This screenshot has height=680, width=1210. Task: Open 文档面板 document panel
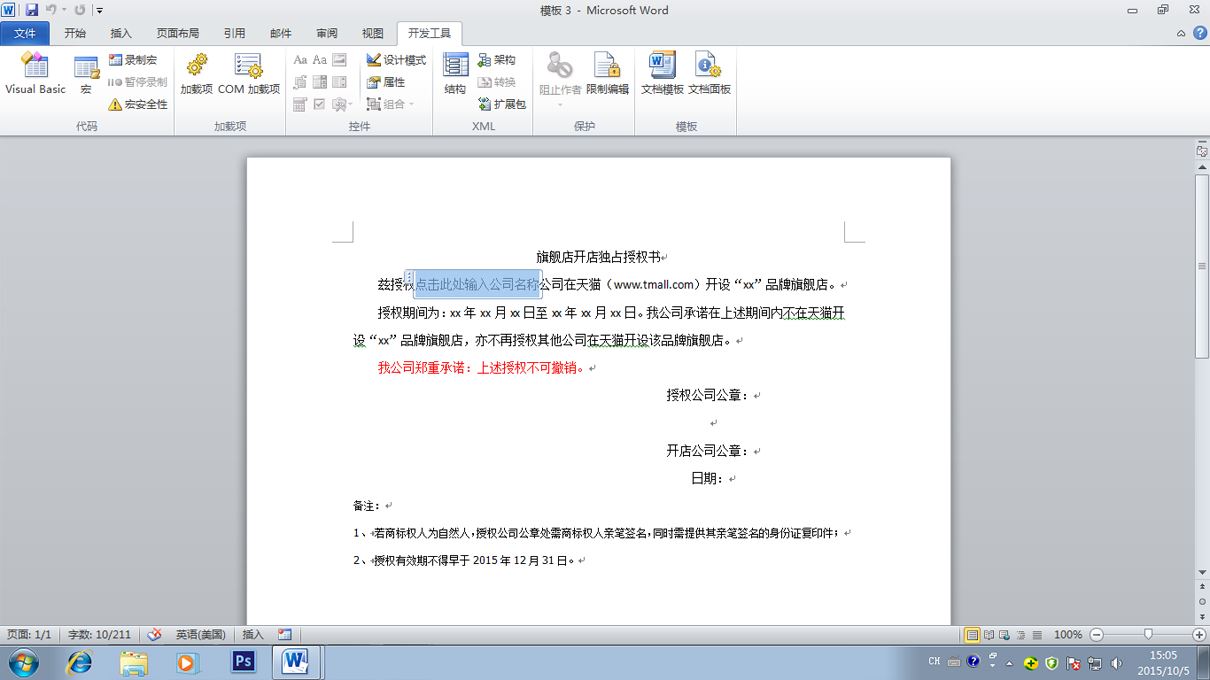click(x=709, y=75)
